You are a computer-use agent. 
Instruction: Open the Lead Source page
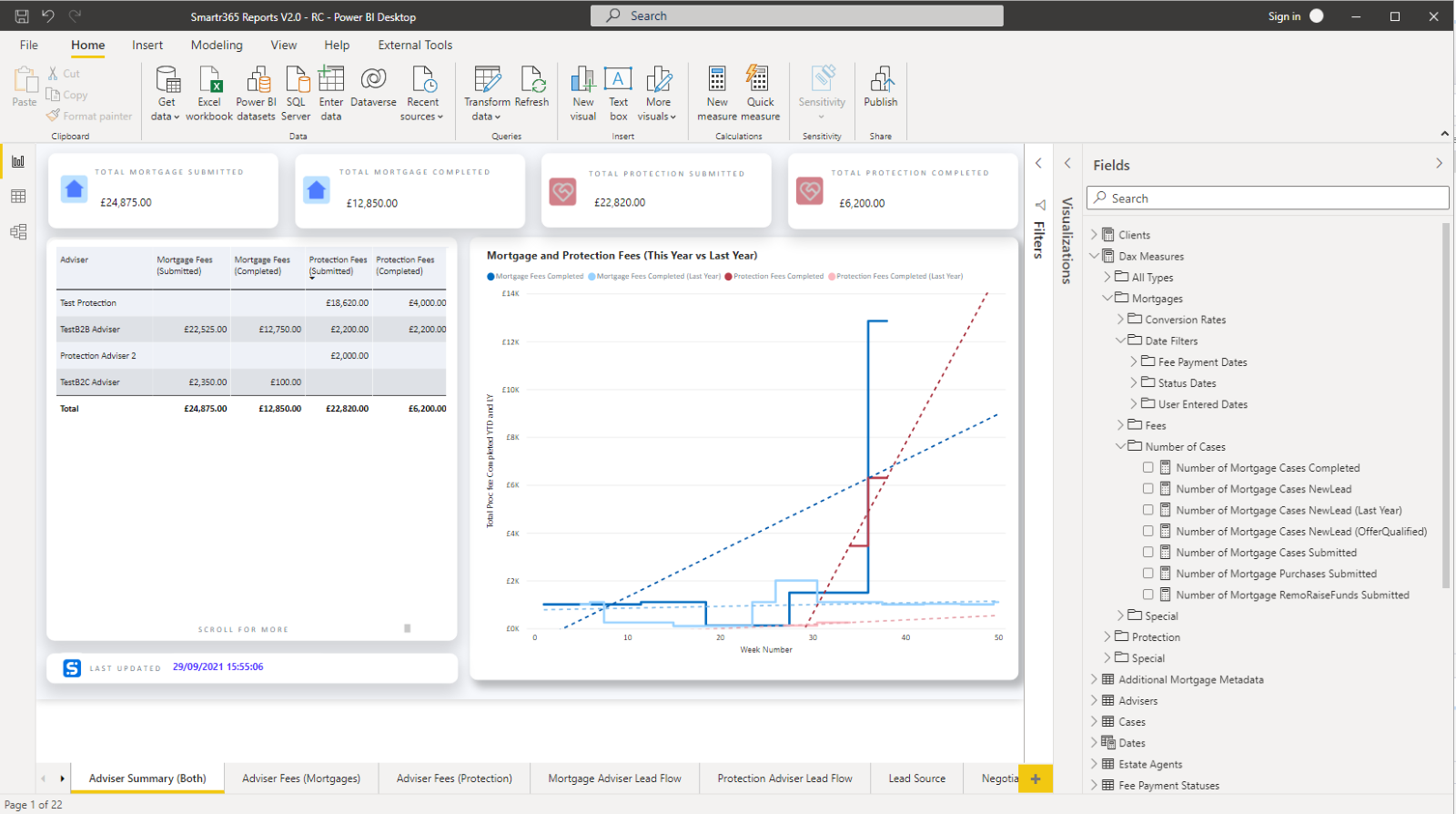pyautogui.click(x=916, y=778)
